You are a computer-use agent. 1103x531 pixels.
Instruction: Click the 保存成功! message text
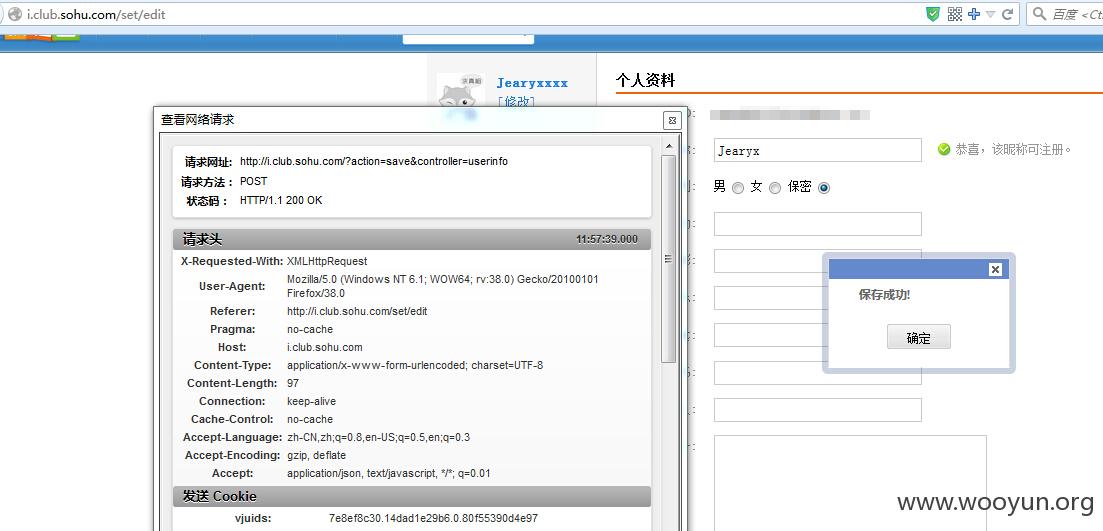click(884, 295)
